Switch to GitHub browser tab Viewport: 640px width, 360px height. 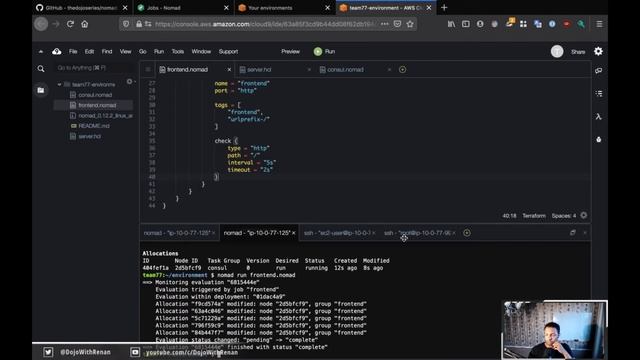(x=82, y=8)
